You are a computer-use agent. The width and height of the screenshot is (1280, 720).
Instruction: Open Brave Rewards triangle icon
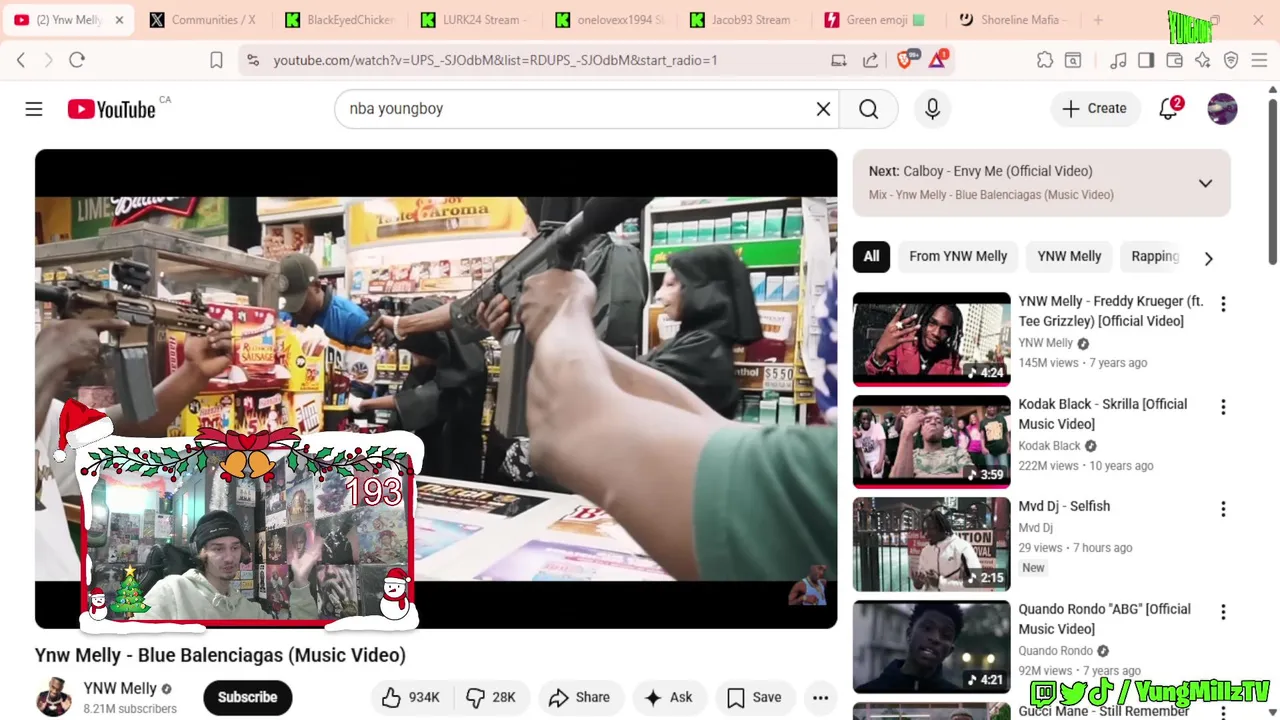[x=937, y=60]
